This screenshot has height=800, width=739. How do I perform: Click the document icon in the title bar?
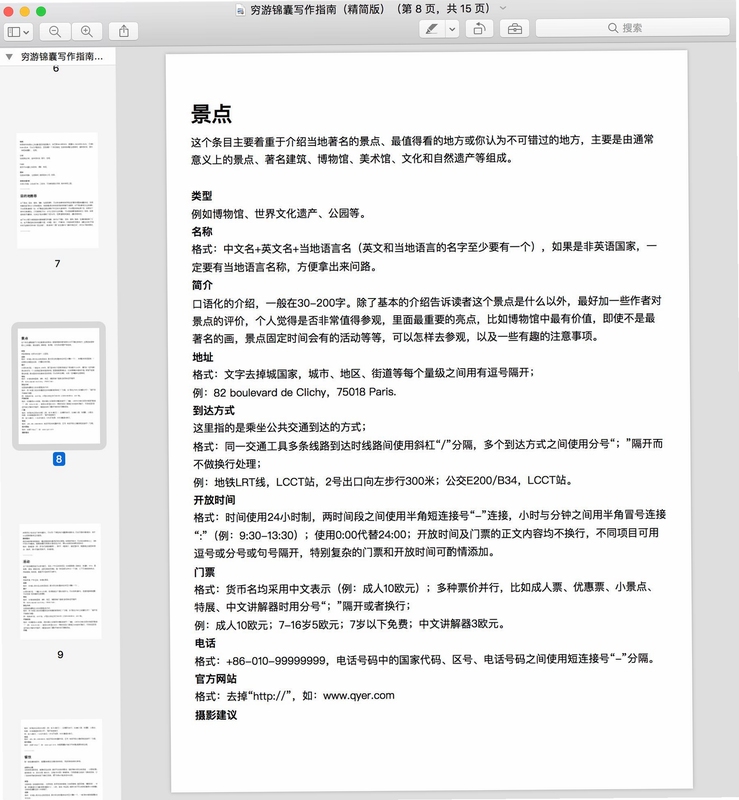pyautogui.click(x=240, y=10)
